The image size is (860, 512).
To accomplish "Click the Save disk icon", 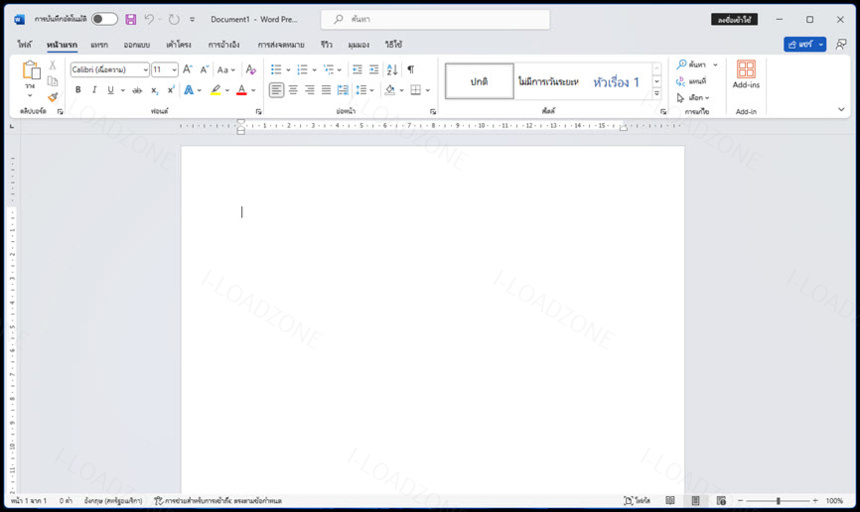I will pyautogui.click(x=131, y=19).
